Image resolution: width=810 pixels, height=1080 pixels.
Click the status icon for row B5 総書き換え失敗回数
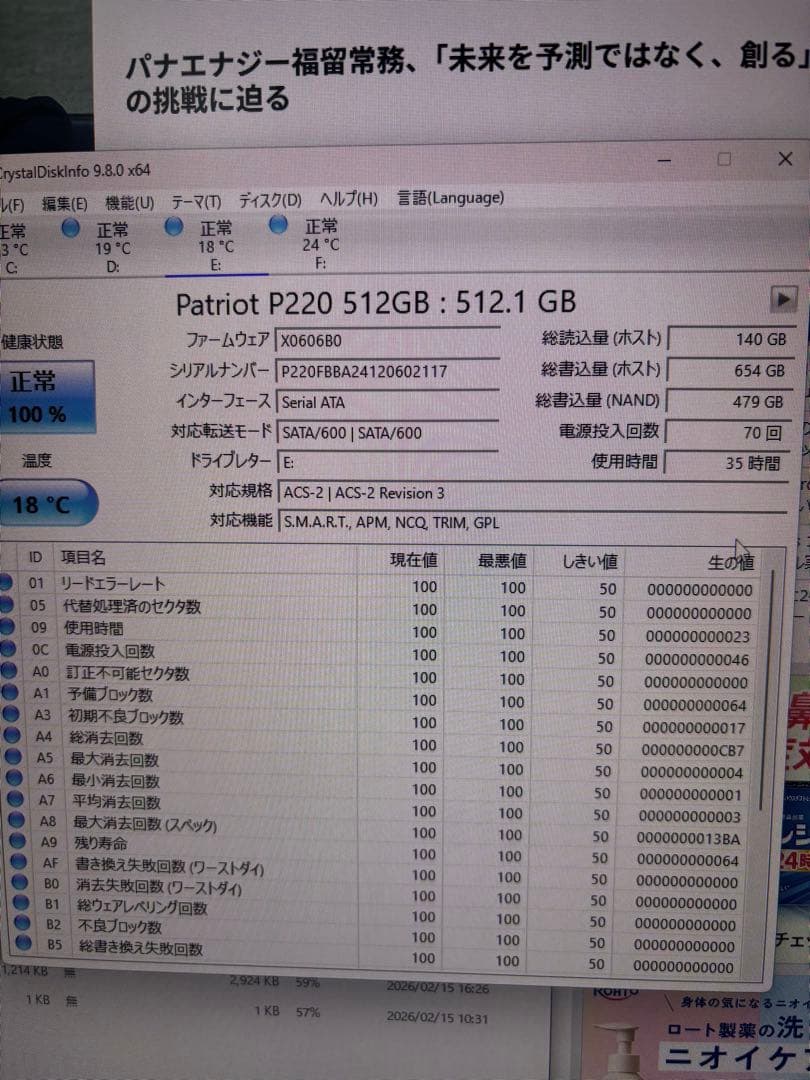[24, 942]
